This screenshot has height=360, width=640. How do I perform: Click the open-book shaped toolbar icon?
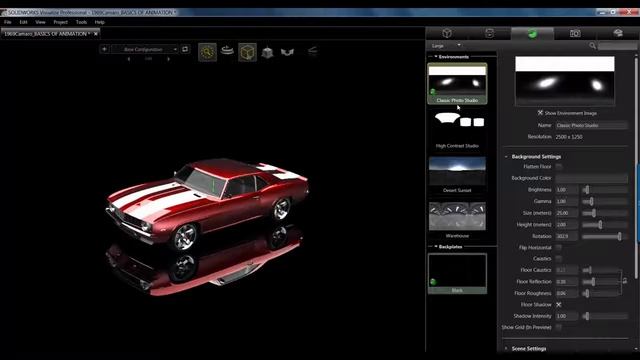point(287,52)
